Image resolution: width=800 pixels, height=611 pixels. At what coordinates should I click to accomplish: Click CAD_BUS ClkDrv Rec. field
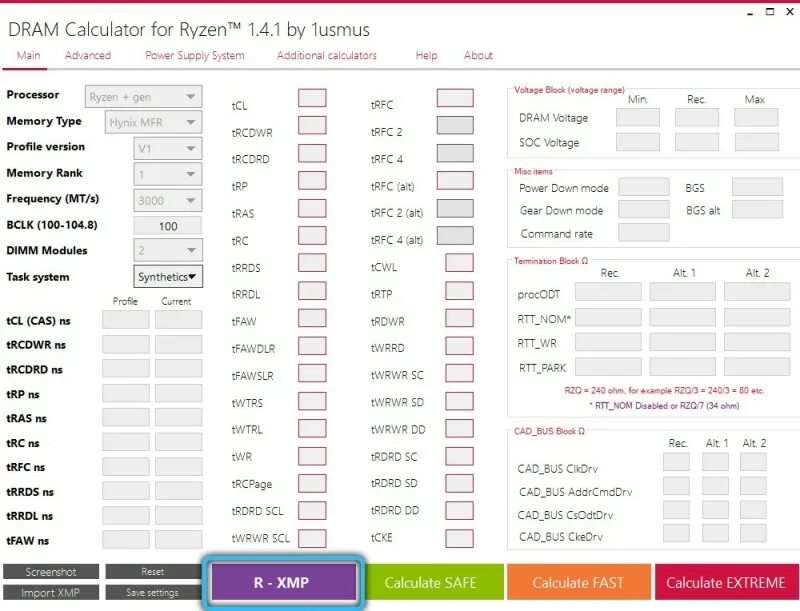(676, 462)
